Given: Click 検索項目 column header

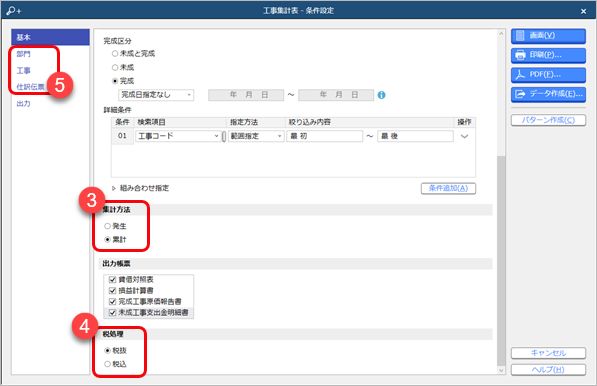Looking at the screenshot, I should [151, 122].
